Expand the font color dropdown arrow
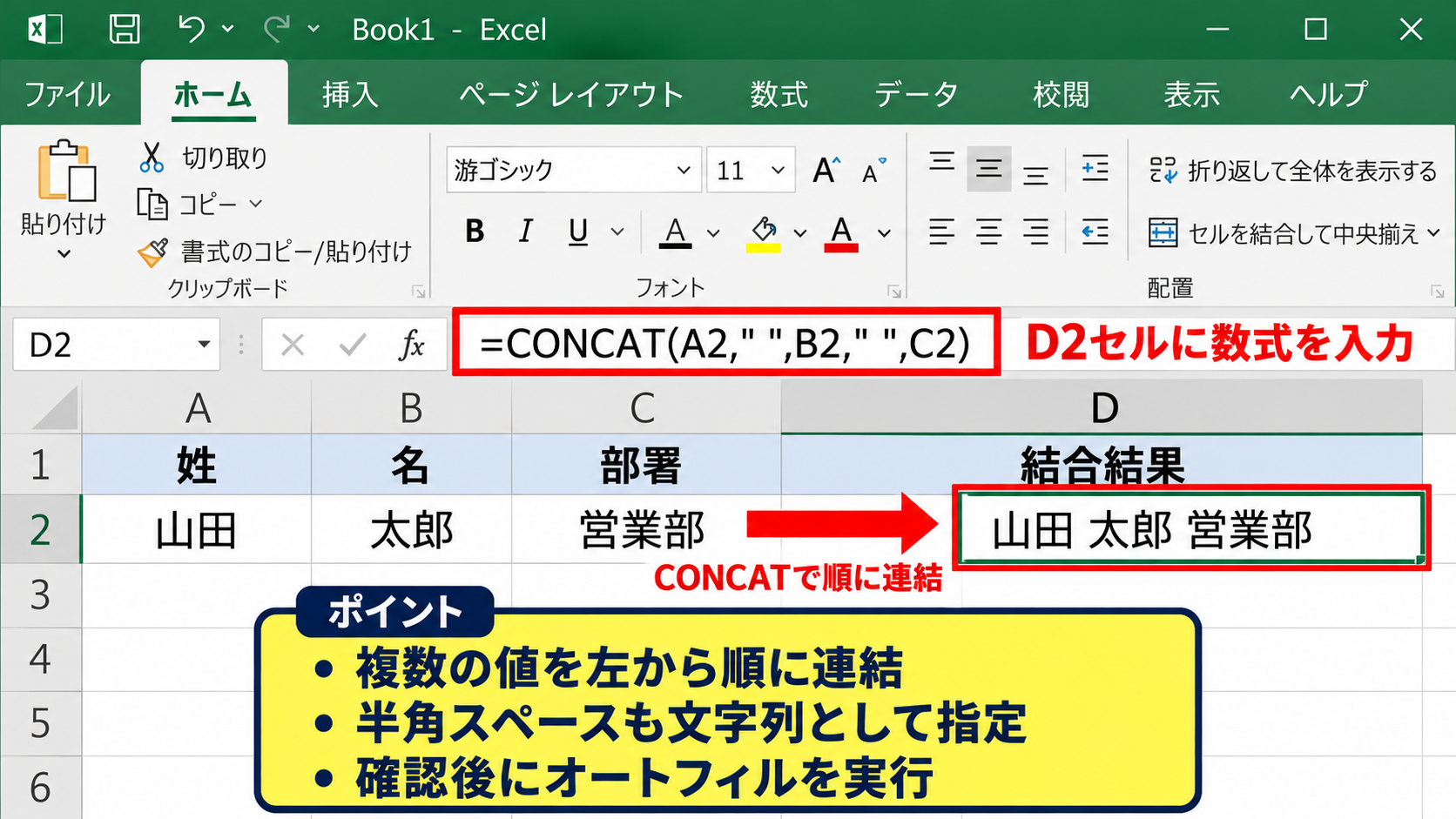Viewport: 1456px width, 819px height. pyautogui.click(x=884, y=233)
